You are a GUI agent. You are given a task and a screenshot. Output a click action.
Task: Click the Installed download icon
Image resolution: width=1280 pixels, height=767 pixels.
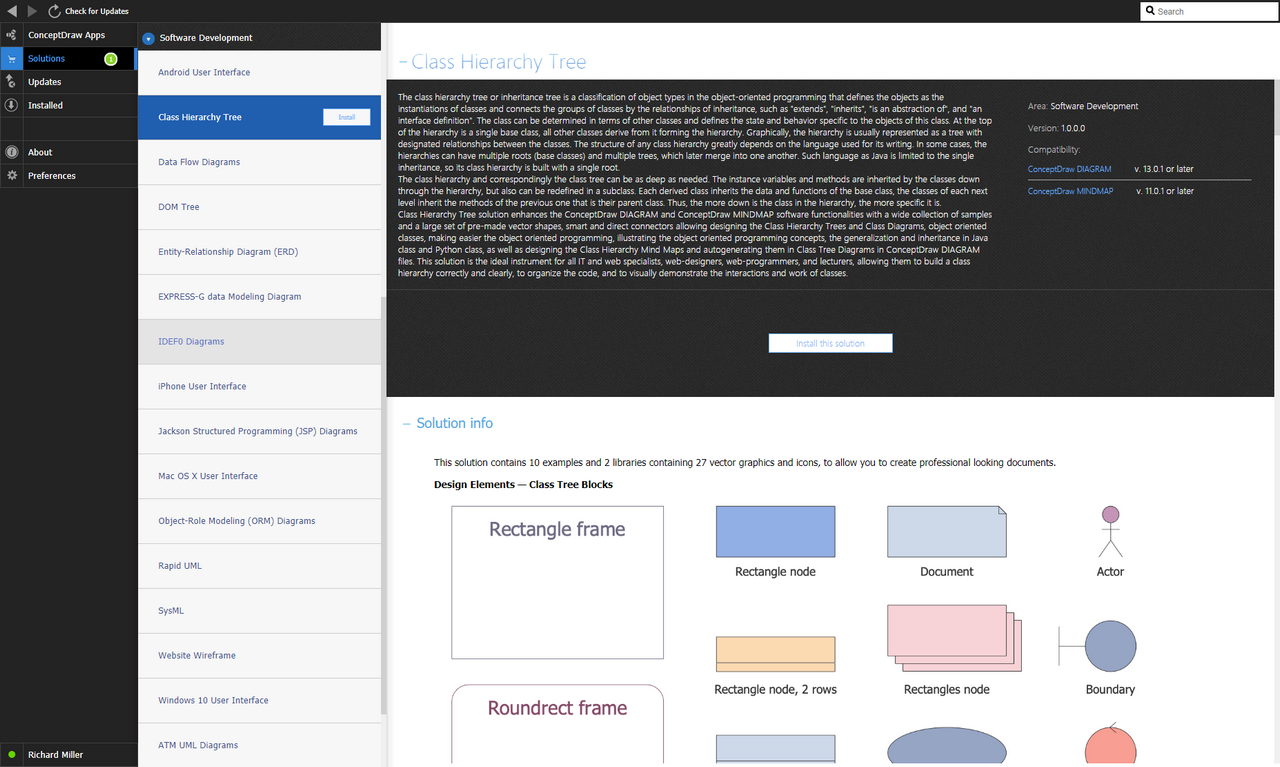tap(10, 105)
